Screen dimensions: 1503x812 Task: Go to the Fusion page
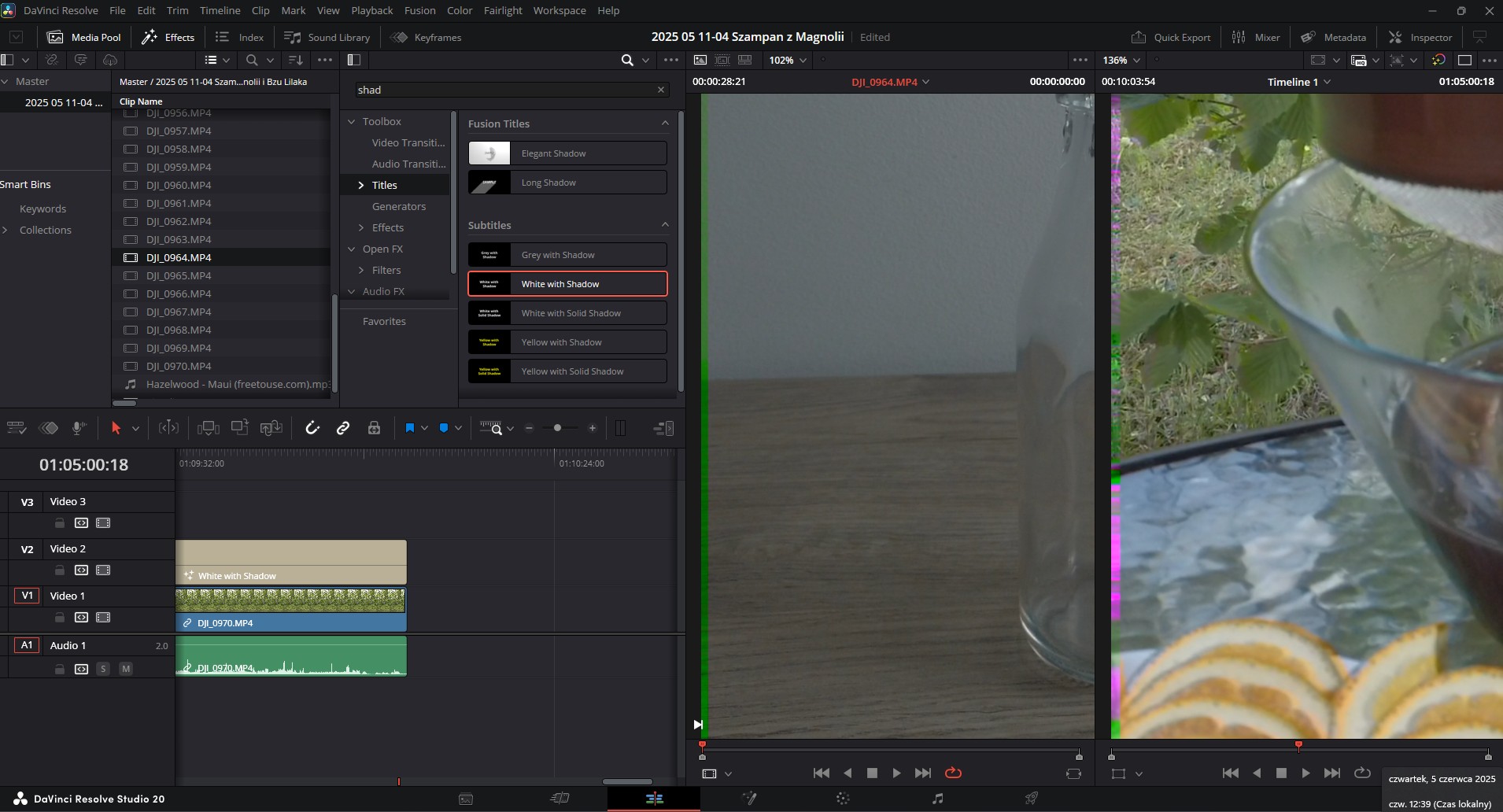click(748, 798)
